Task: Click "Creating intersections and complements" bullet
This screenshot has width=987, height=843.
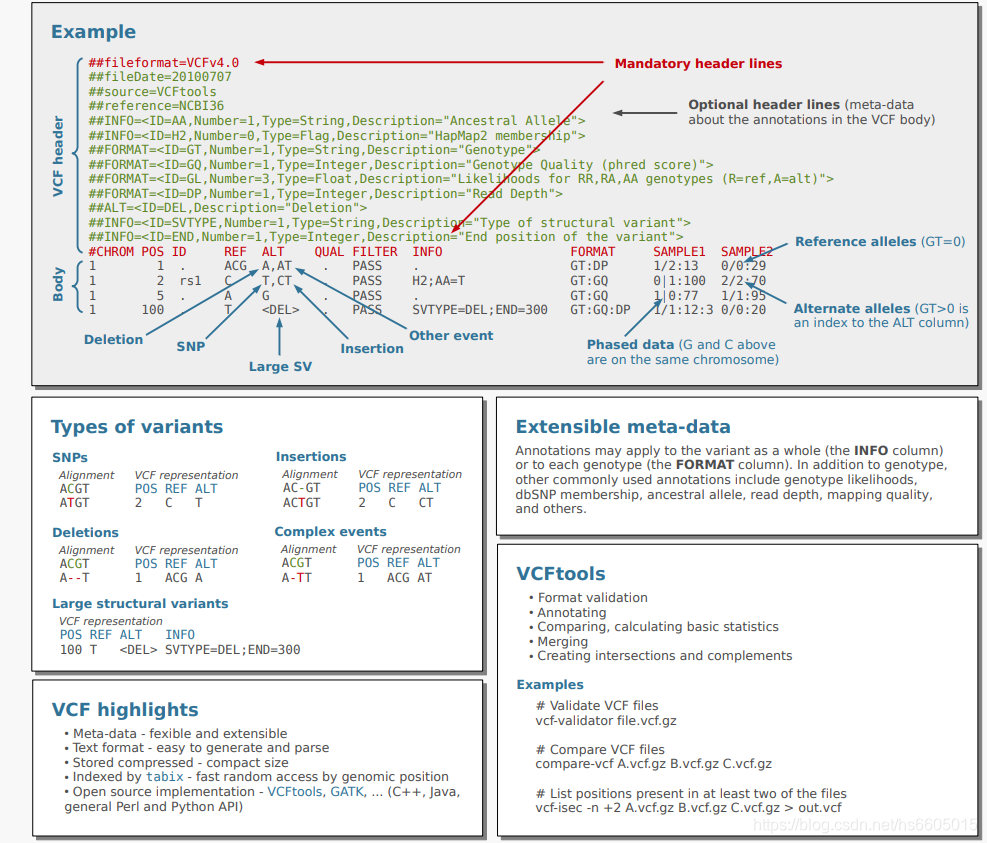Action: click(x=664, y=656)
